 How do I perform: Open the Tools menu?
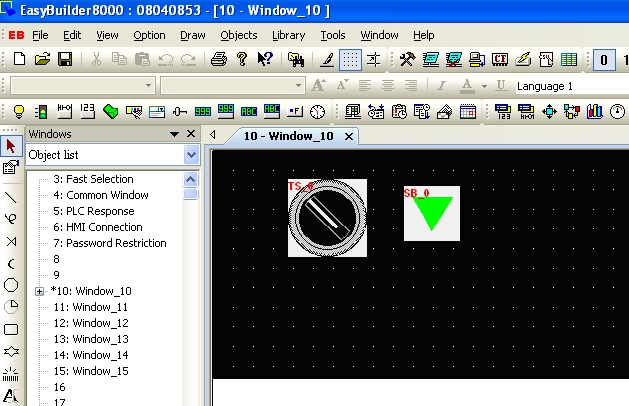pyautogui.click(x=333, y=35)
